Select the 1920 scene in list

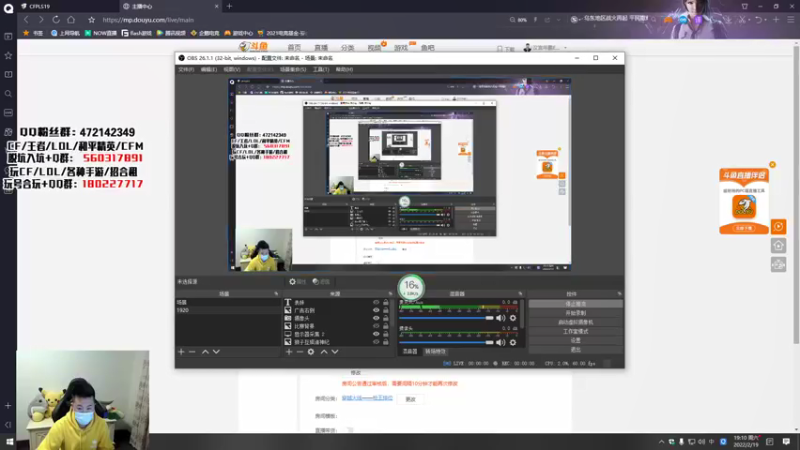[228, 310]
